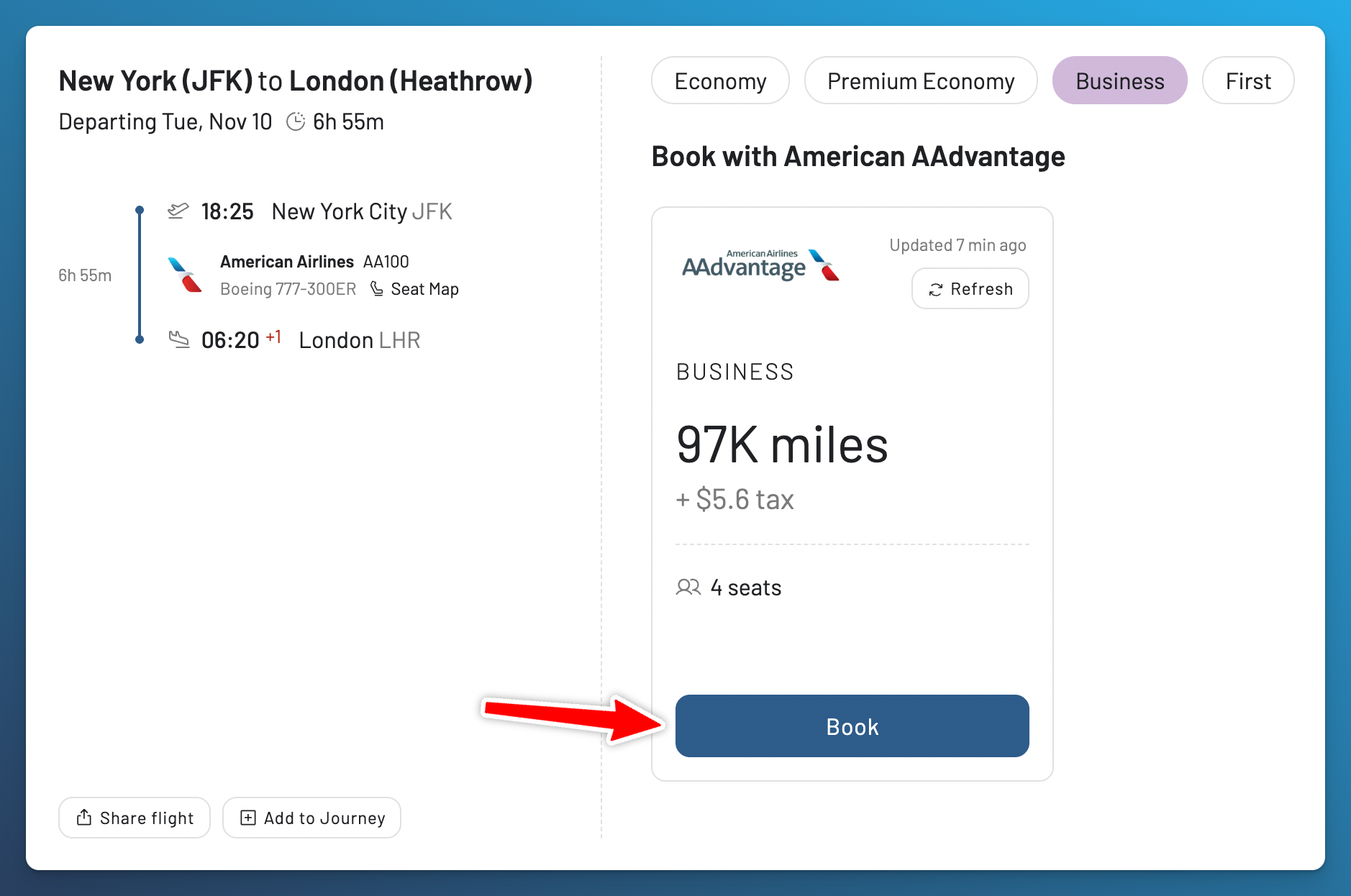This screenshot has width=1351, height=896.
Task: Click the 6h 55m label beside timeline
Action: point(85,275)
